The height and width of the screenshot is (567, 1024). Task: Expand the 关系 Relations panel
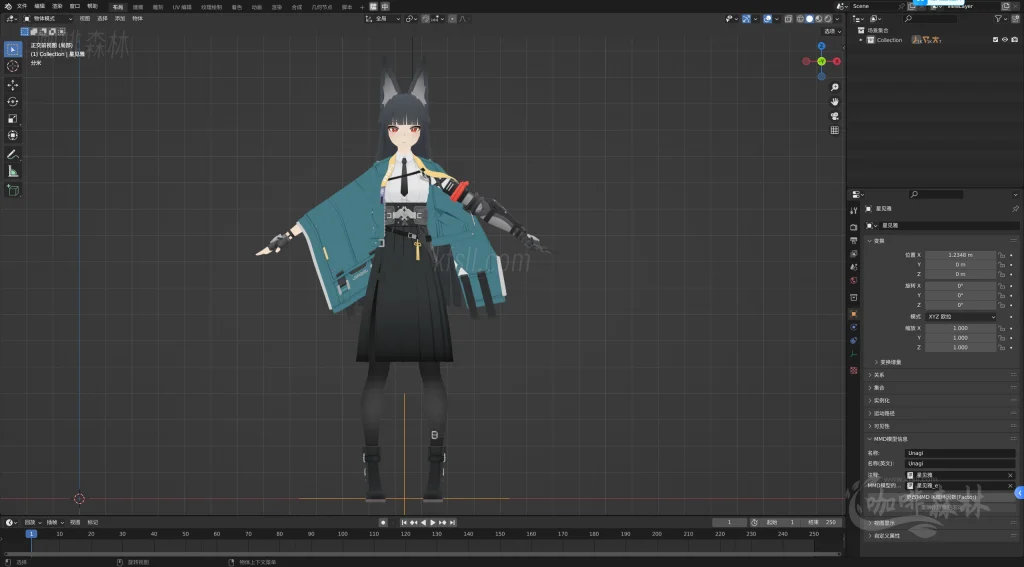[x=878, y=375]
